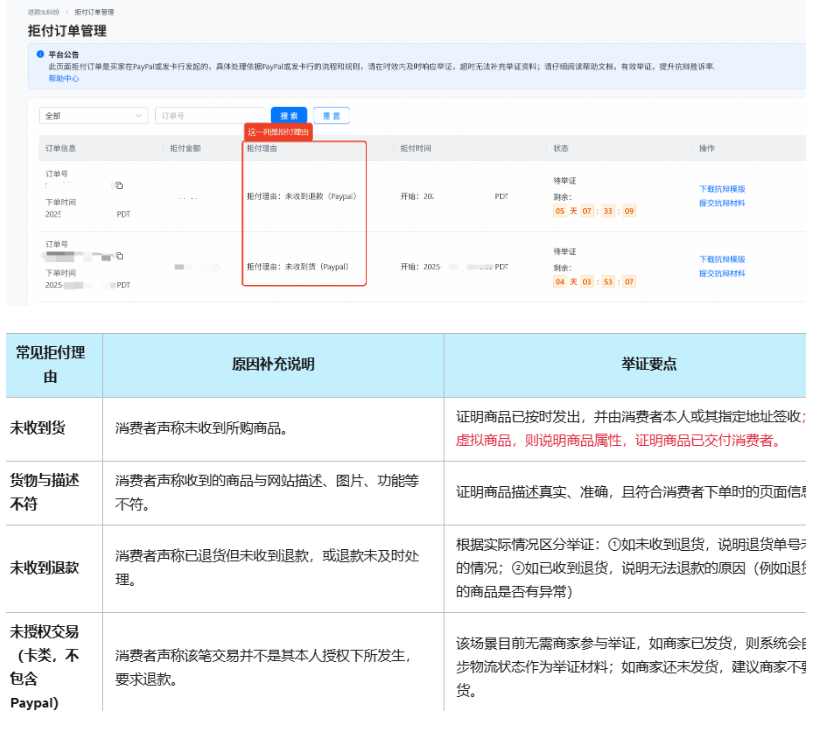Open the 全部 filter dropdown
Image resolution: width=829 pixels, height=729 pixels.
click(x=94, y=116)
